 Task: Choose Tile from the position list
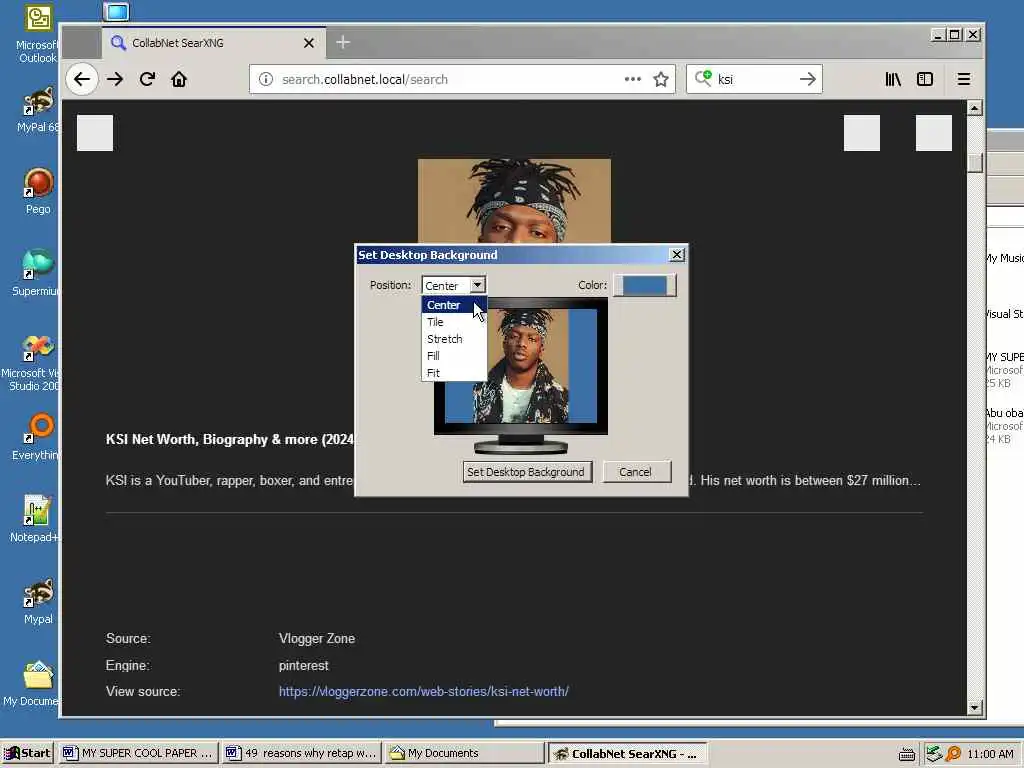455,322
